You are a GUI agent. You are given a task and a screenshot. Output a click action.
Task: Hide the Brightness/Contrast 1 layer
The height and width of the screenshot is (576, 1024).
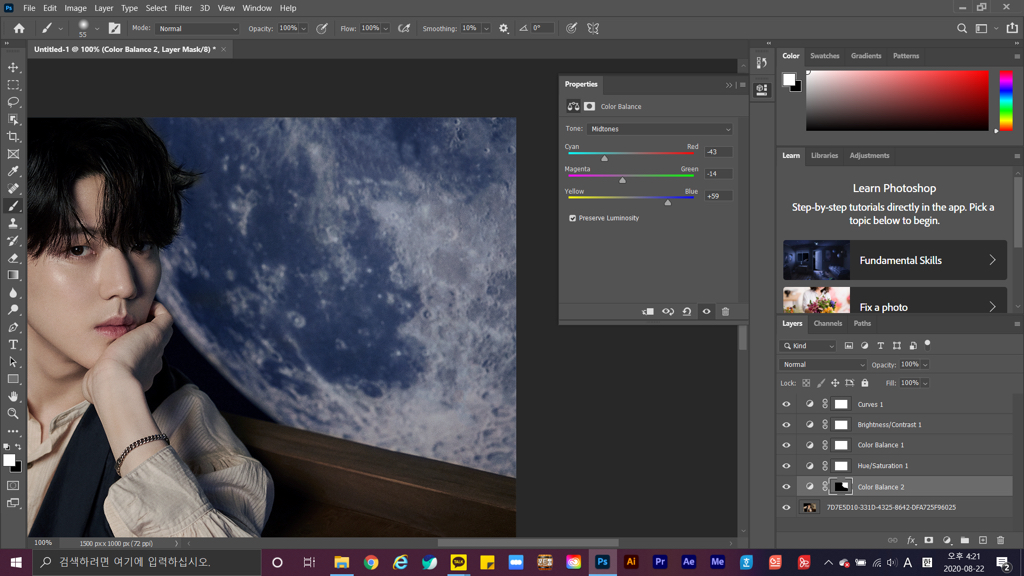click(x=786, y=424)
